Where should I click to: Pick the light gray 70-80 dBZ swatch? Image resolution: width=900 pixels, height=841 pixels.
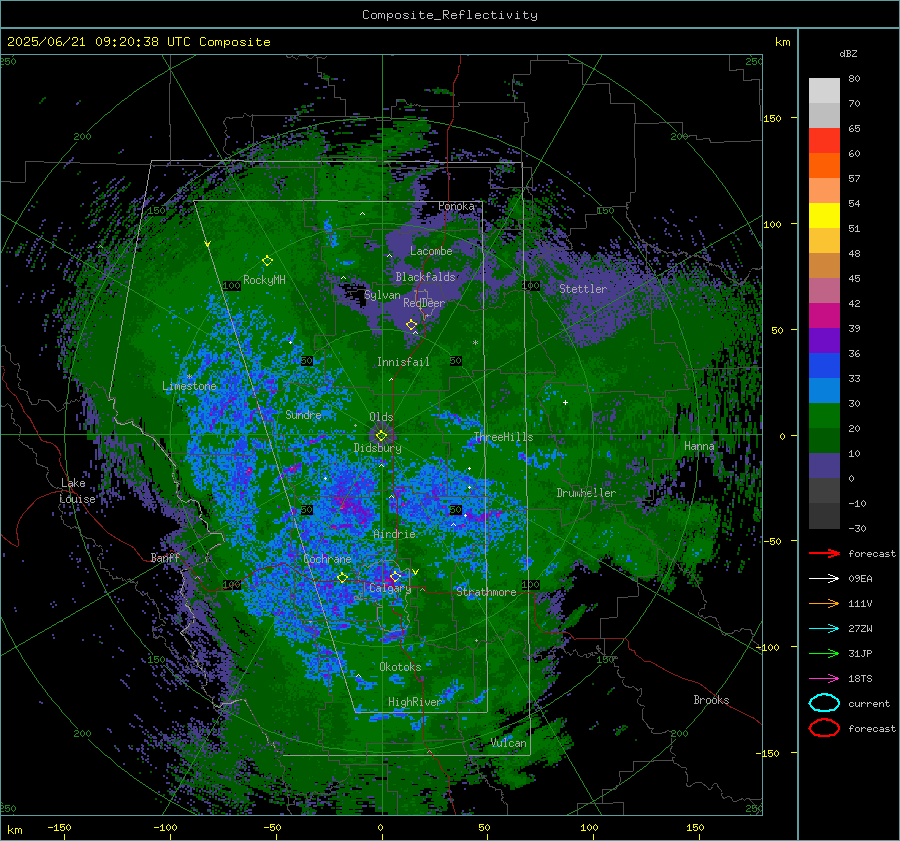point(824,91)
